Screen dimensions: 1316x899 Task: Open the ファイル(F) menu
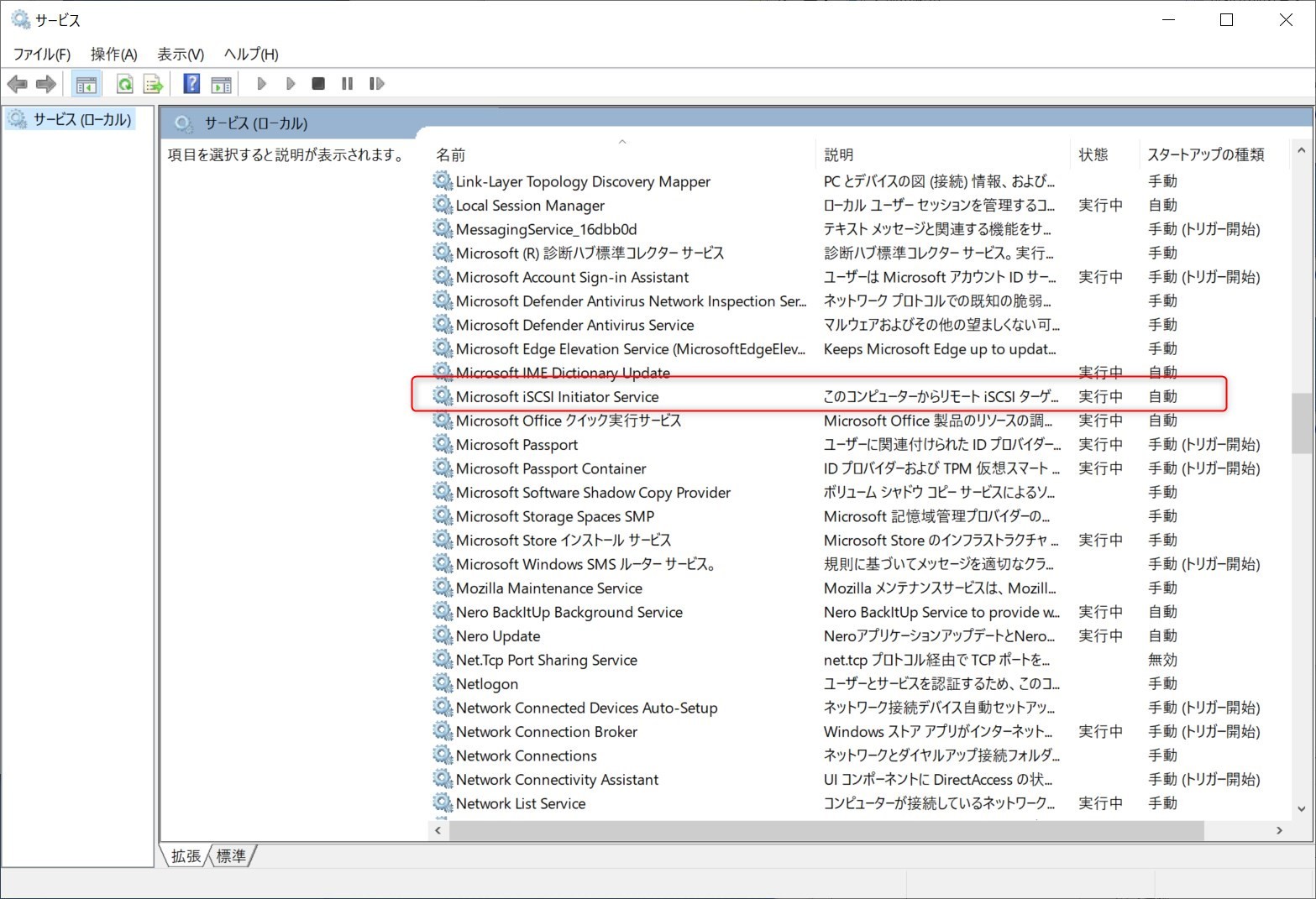[41, 55]
